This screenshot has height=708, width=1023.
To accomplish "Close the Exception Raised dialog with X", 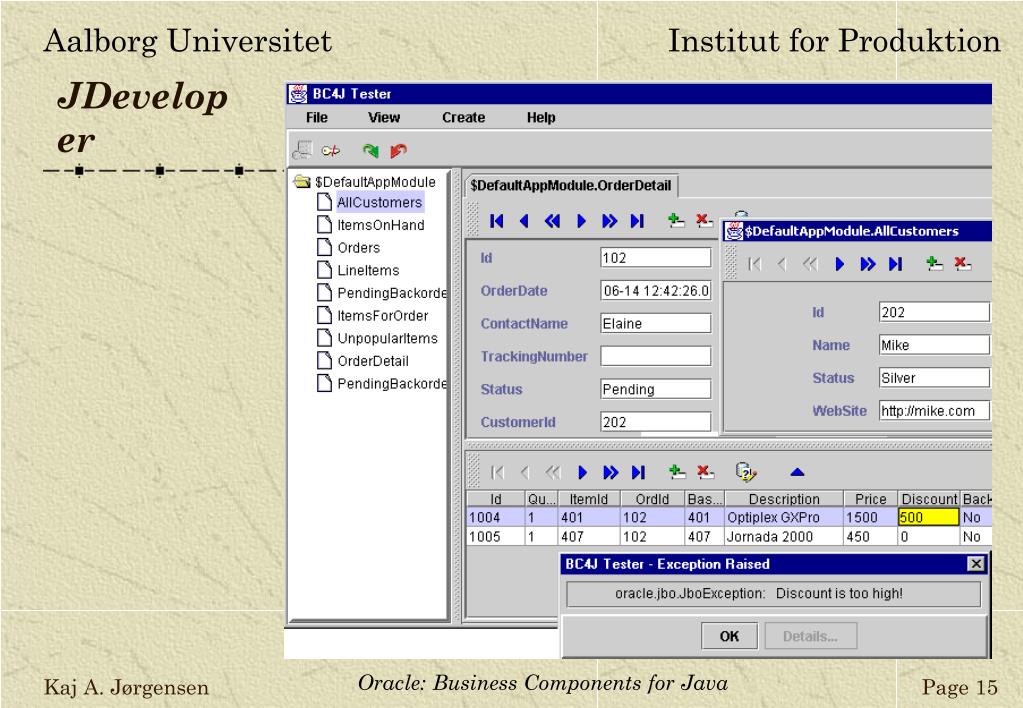I will pyautogui.click(x=975, y=564).
